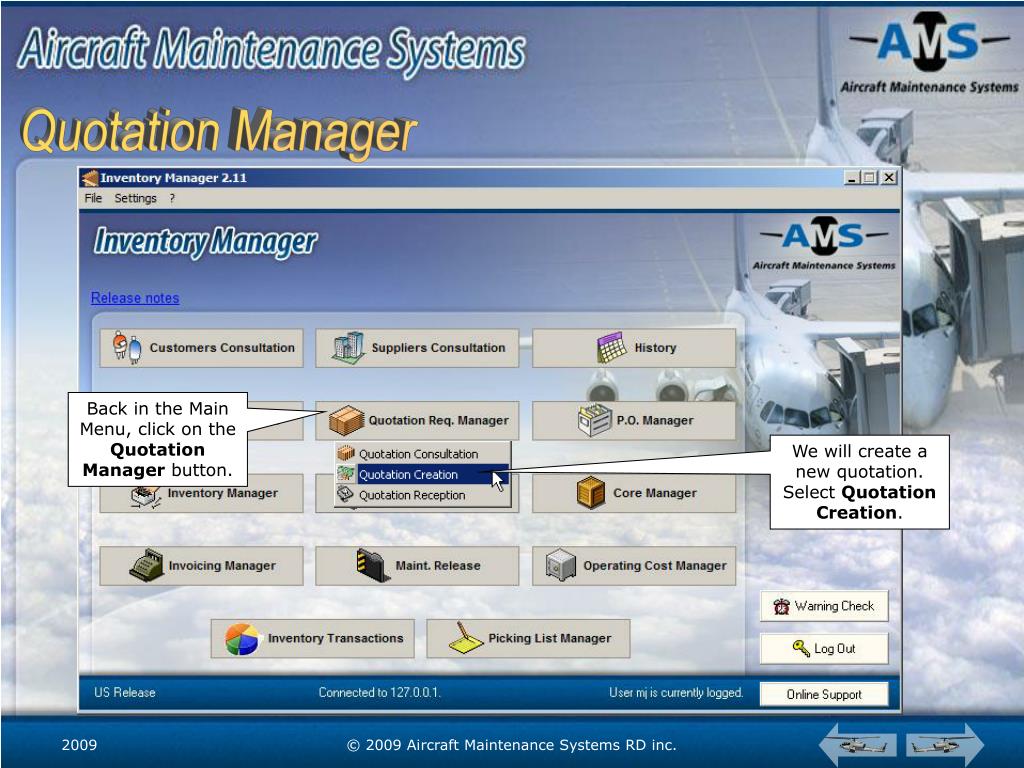1024x768 pixels.
Task: Click the Inventory Transactions pie chart icon
Action: [x=242, y=638]
